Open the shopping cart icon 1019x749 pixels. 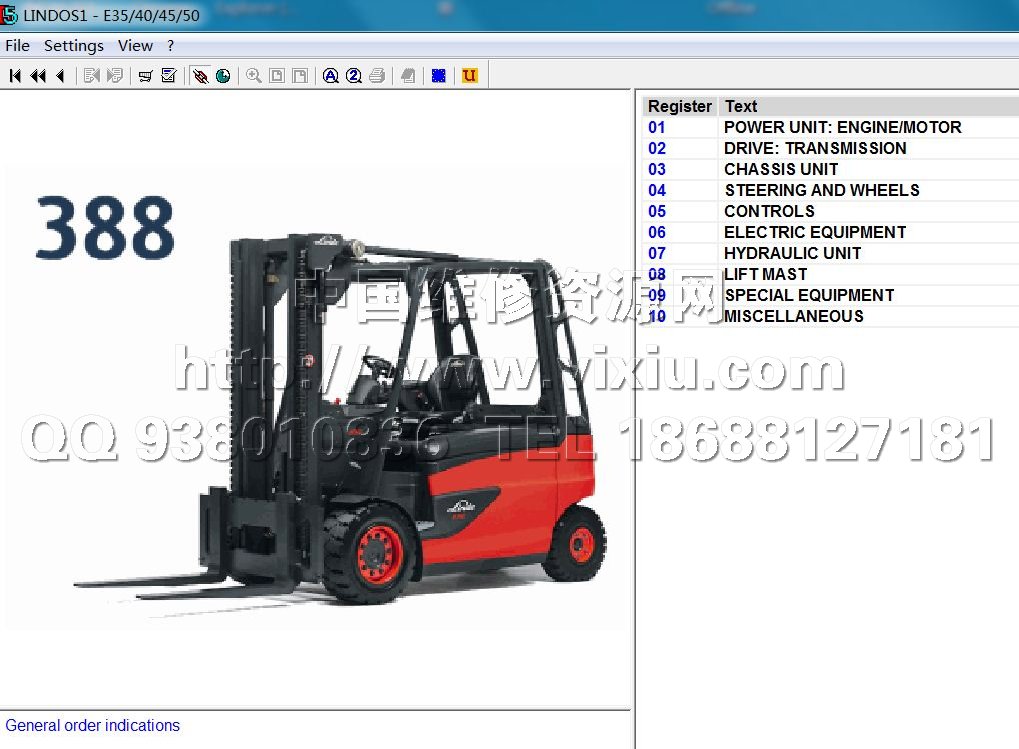(145, 76)
